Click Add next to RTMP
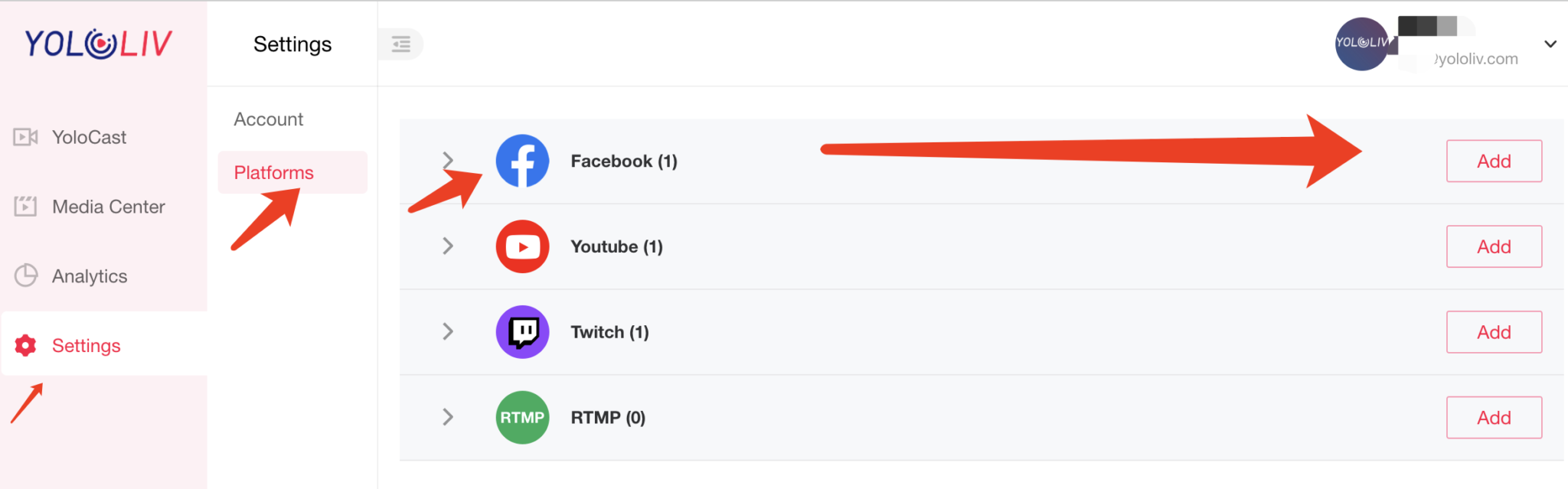The width and height of the screenshot is (1568, 489). click(1494, 417)
